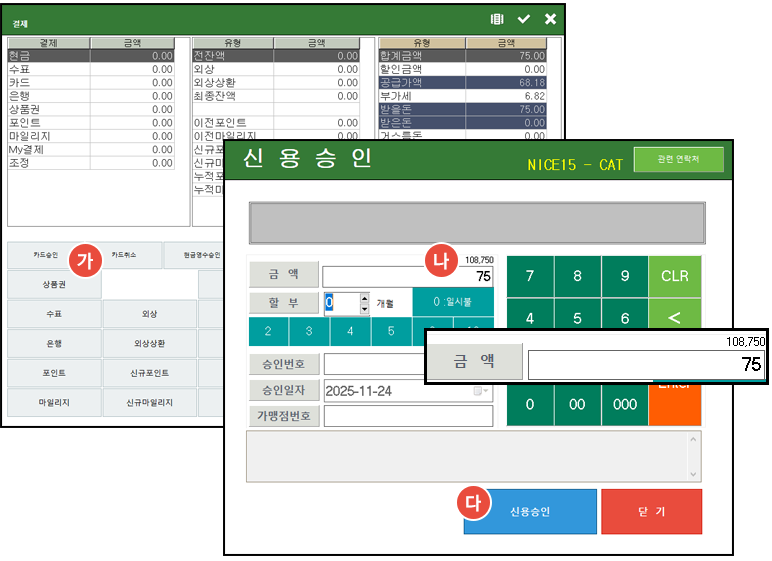This screenshot has width=772, height=561.
Task: Select 5-month installment button
Action: [x=391, y=331]
